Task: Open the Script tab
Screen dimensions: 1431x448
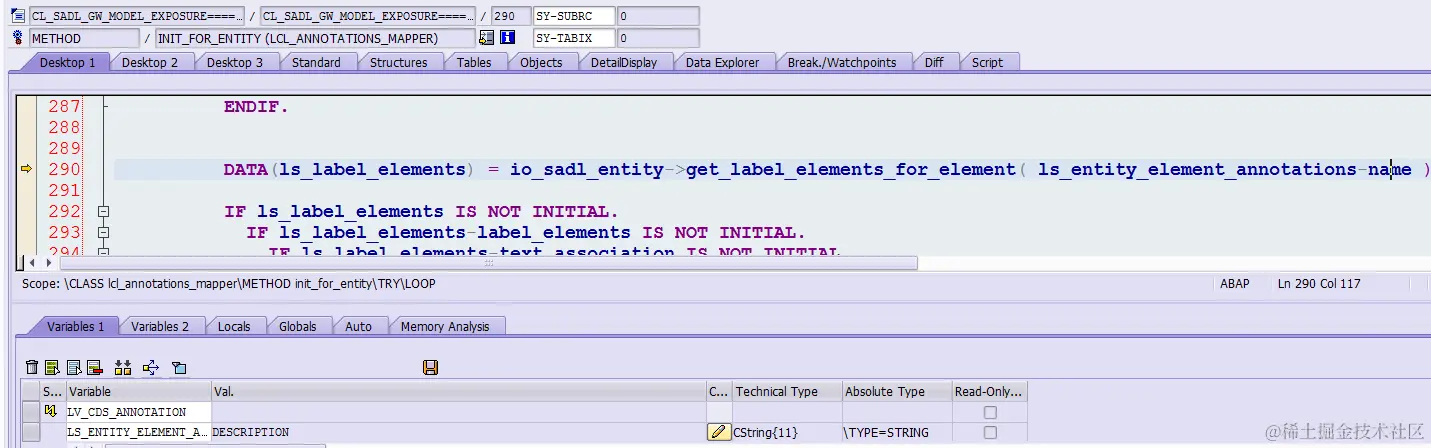Action: point(987,62)
